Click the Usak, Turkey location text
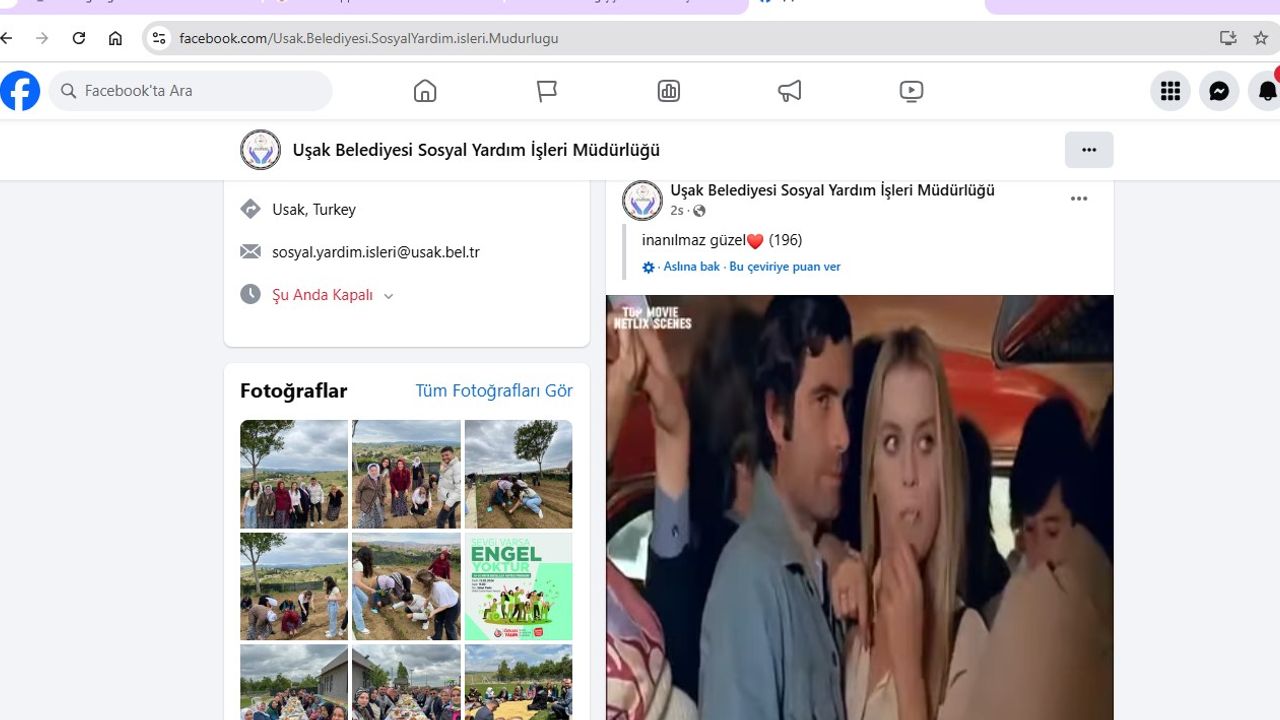This screenshot has height=720, width=1280. point(314,209)
